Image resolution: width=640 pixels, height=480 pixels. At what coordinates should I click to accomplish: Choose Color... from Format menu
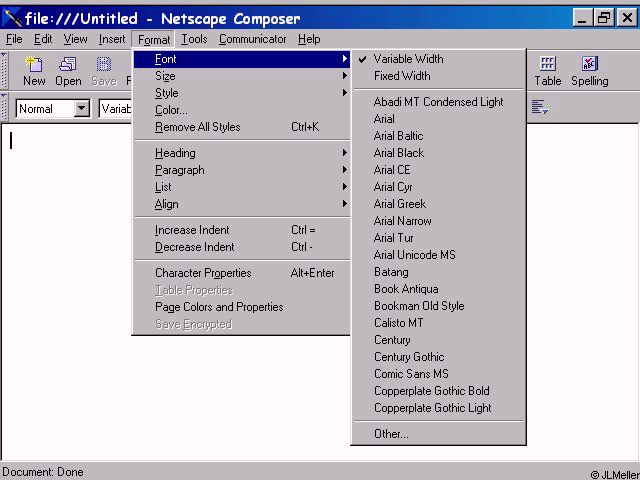tap(242, 110)
